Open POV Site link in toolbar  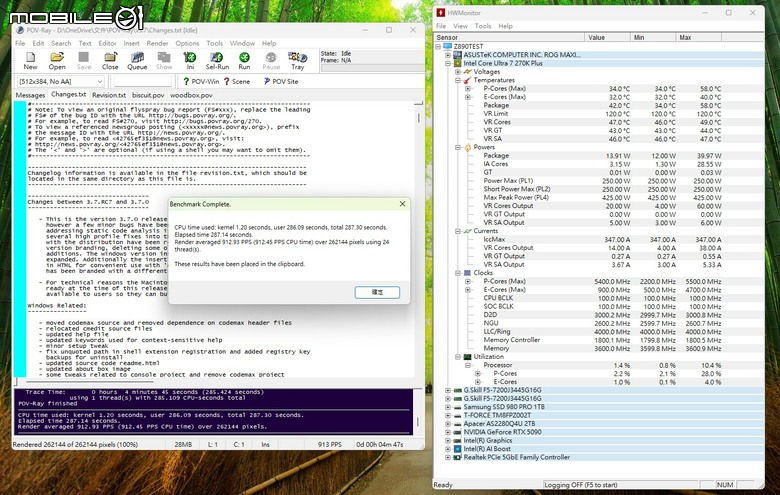click(x=281, y=81)
